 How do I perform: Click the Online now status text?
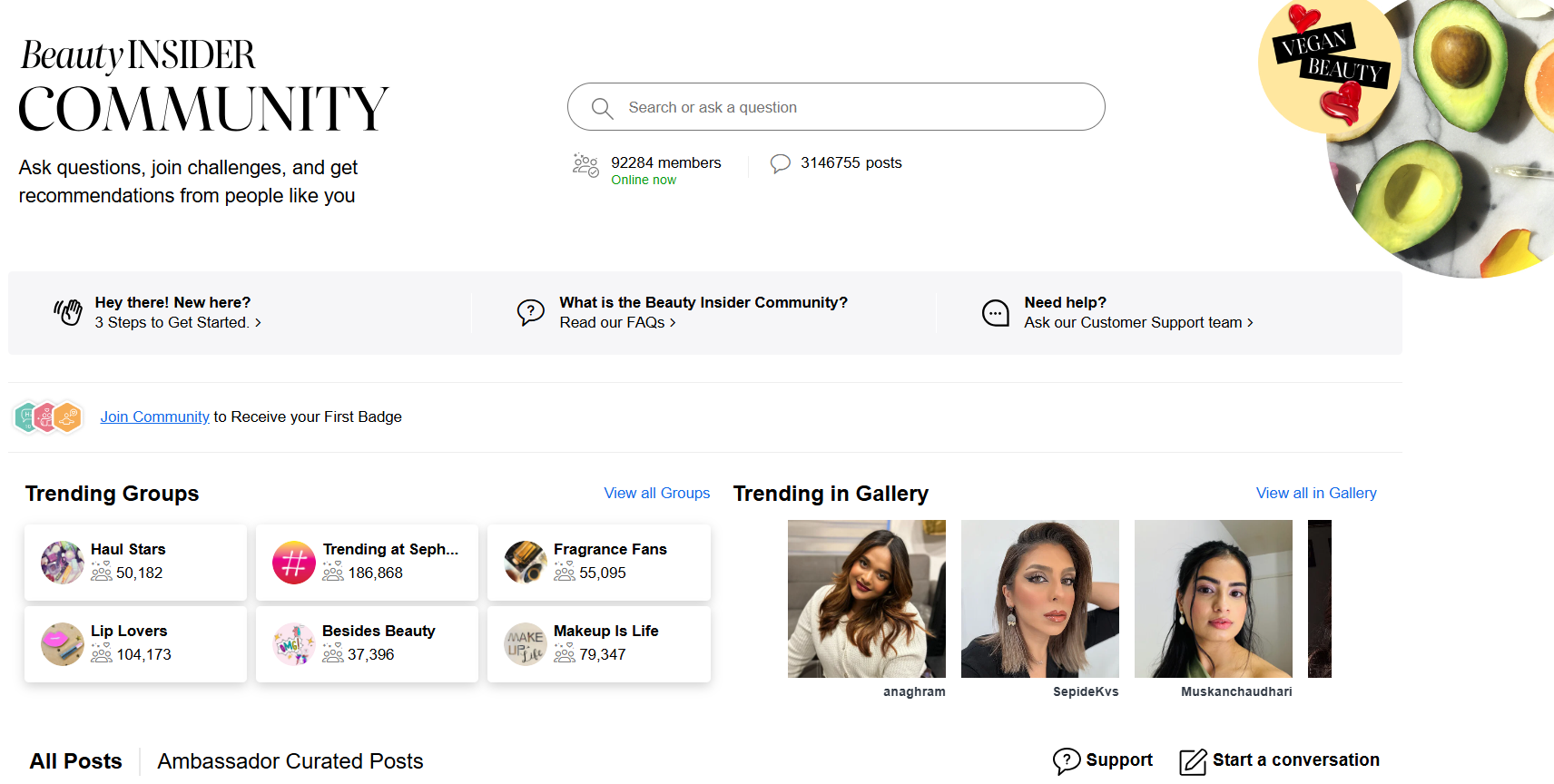point(644,181)
